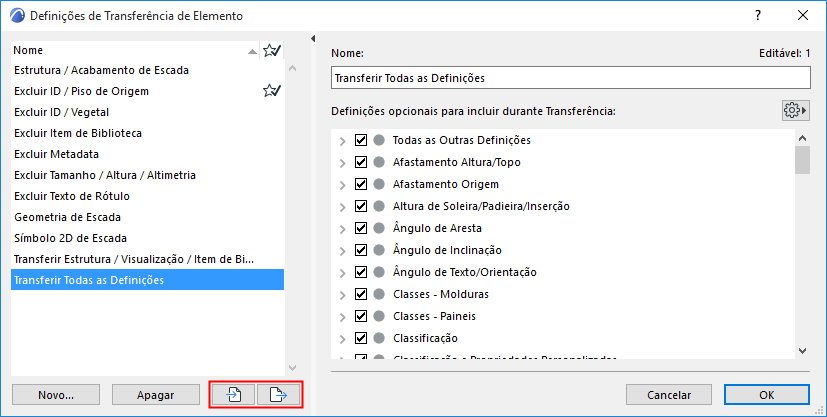Click gray status dot beside Ângulo de Aresta
The height and width of the screenshot is (417, 827).
pyautogui.click(x=379, y=228)
